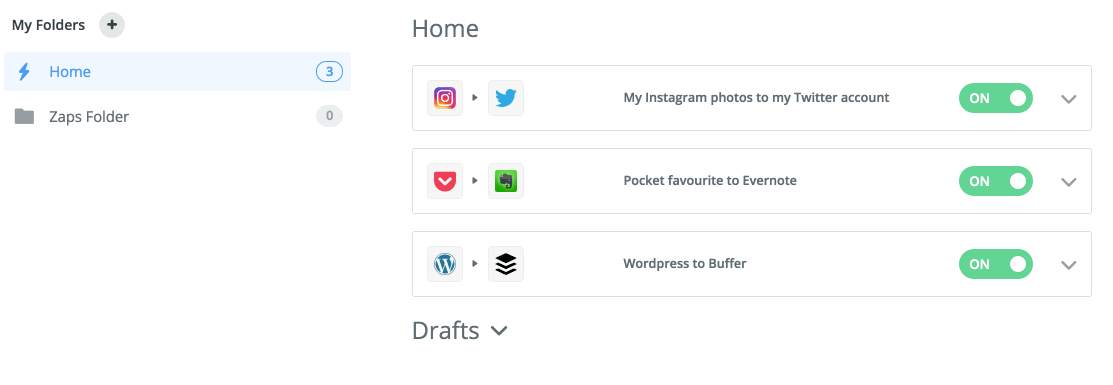Expand options for the Instagram to Twitter zap
Screen dimensions: 1113x385
(1069, 99)
